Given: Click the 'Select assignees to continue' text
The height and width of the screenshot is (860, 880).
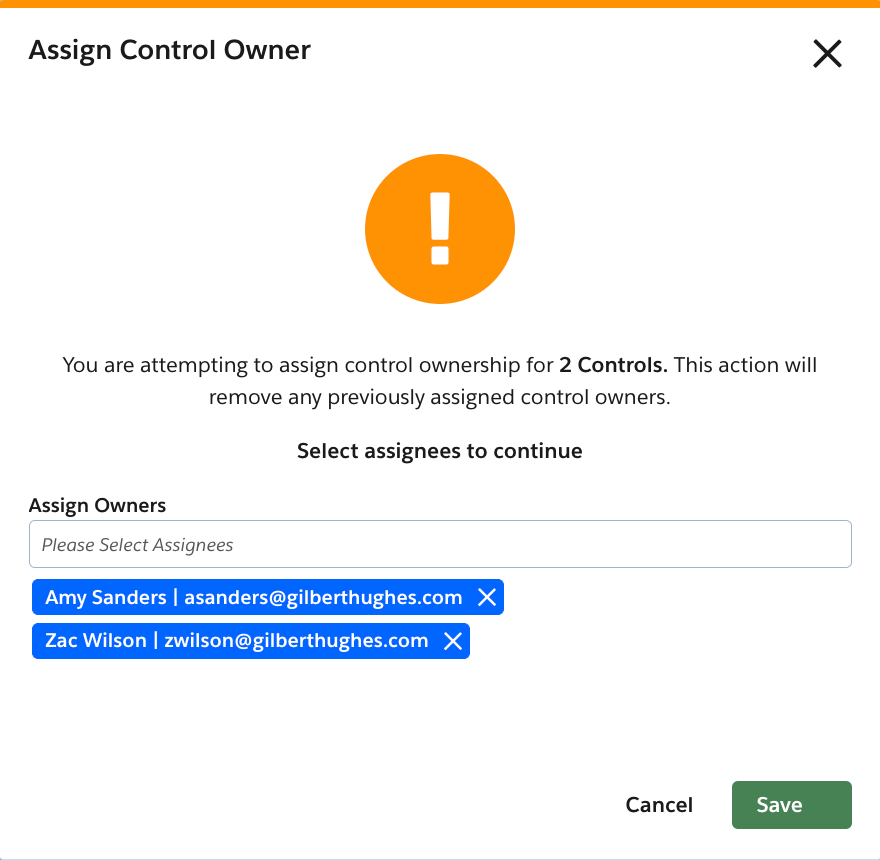Looking at the screenshot, I should click(x=439, y=451).
